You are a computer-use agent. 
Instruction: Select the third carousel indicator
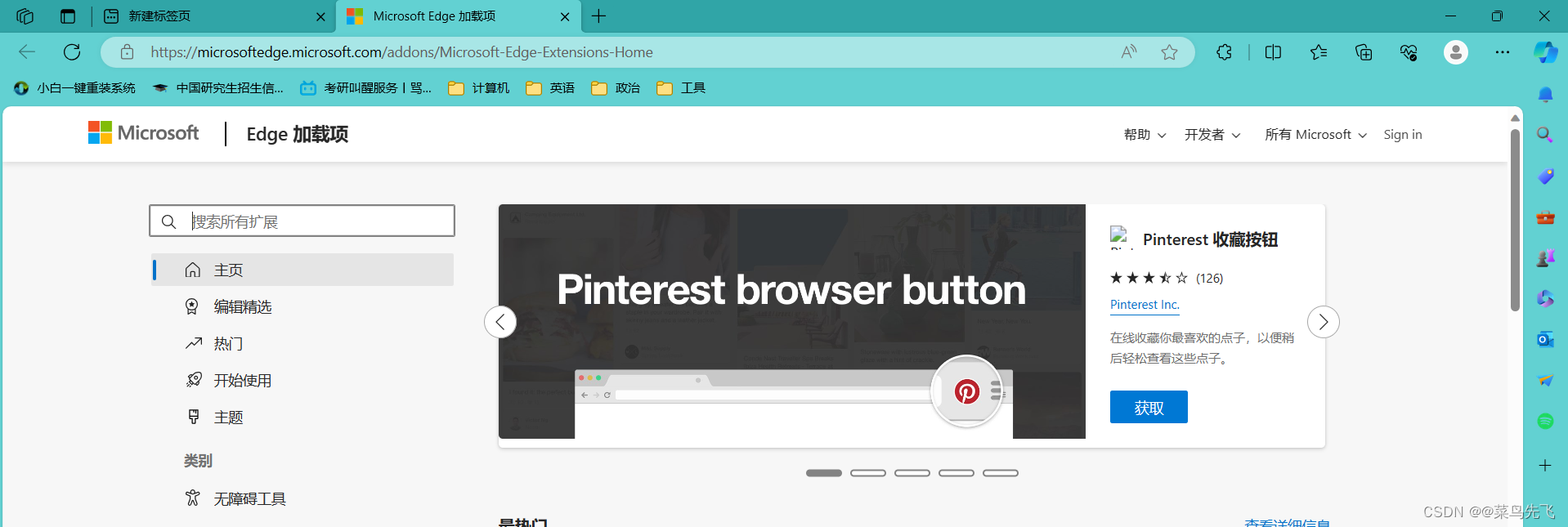point(912,473)
